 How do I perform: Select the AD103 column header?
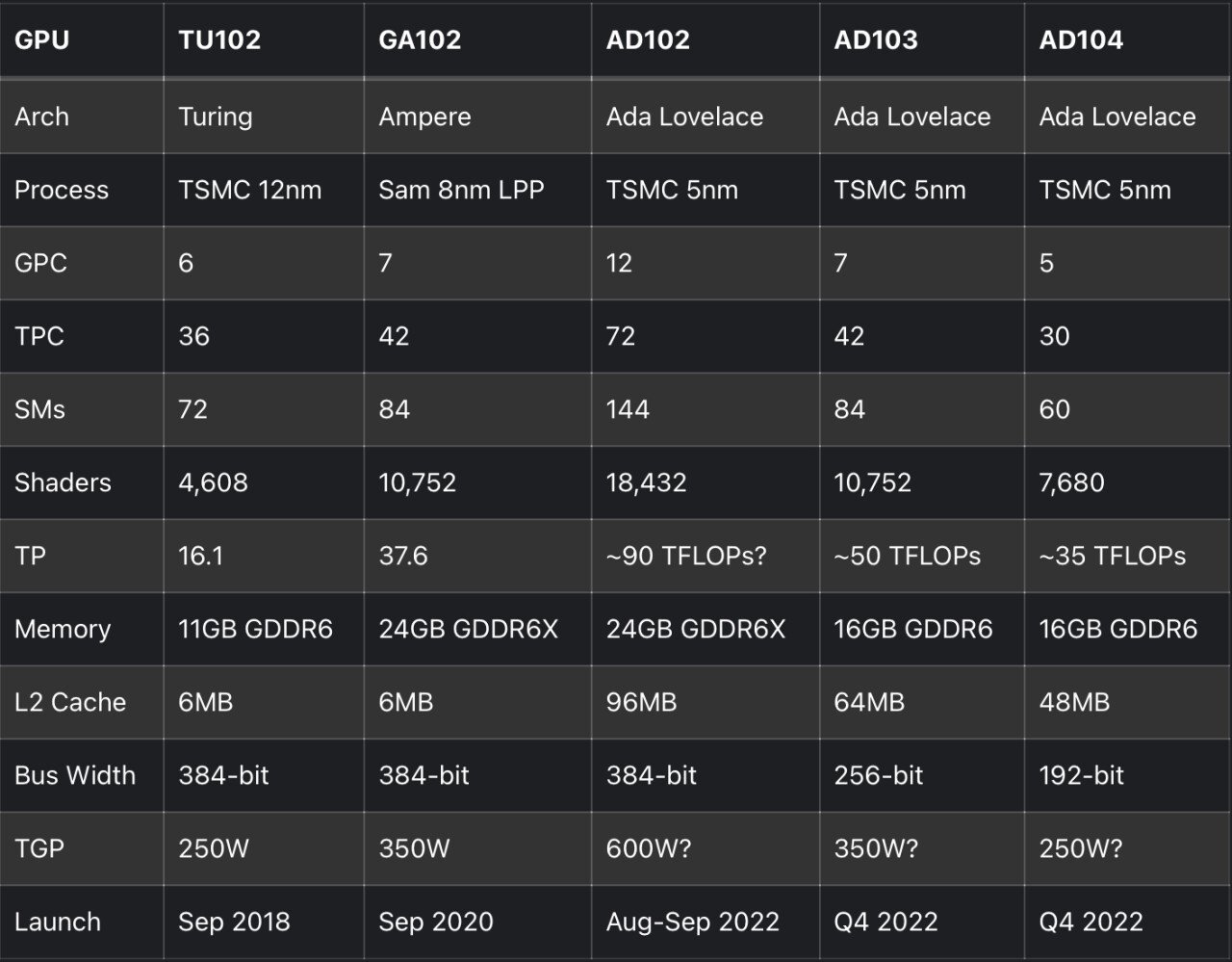[x=876, y=40]
